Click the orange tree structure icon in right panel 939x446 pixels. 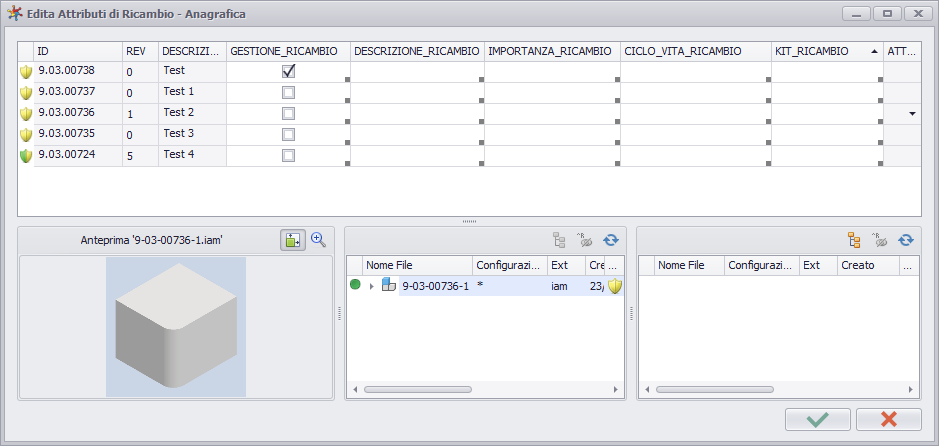tap(854, 240)
